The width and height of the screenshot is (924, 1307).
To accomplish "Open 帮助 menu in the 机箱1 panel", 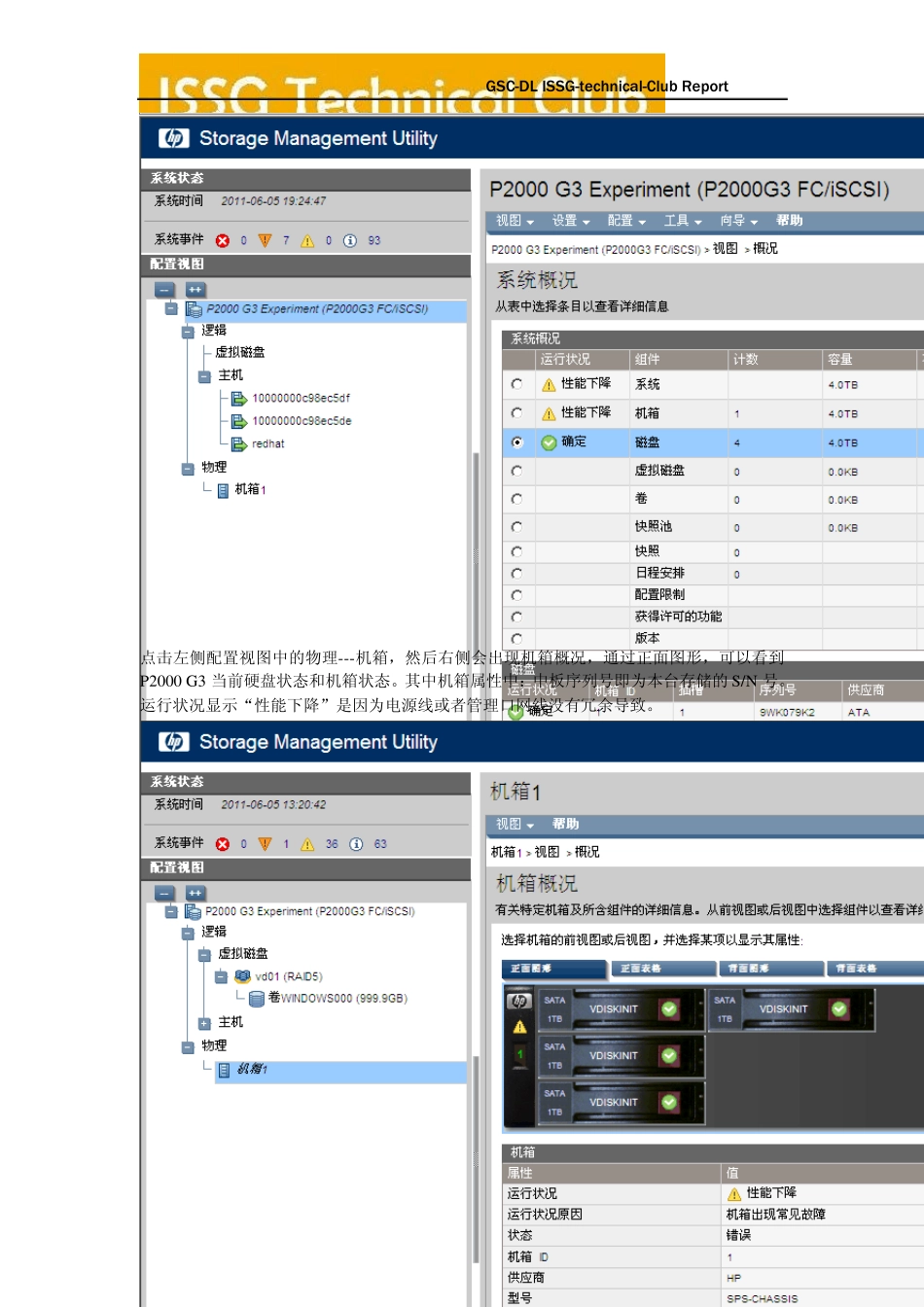I will click(x=565, y=825).
